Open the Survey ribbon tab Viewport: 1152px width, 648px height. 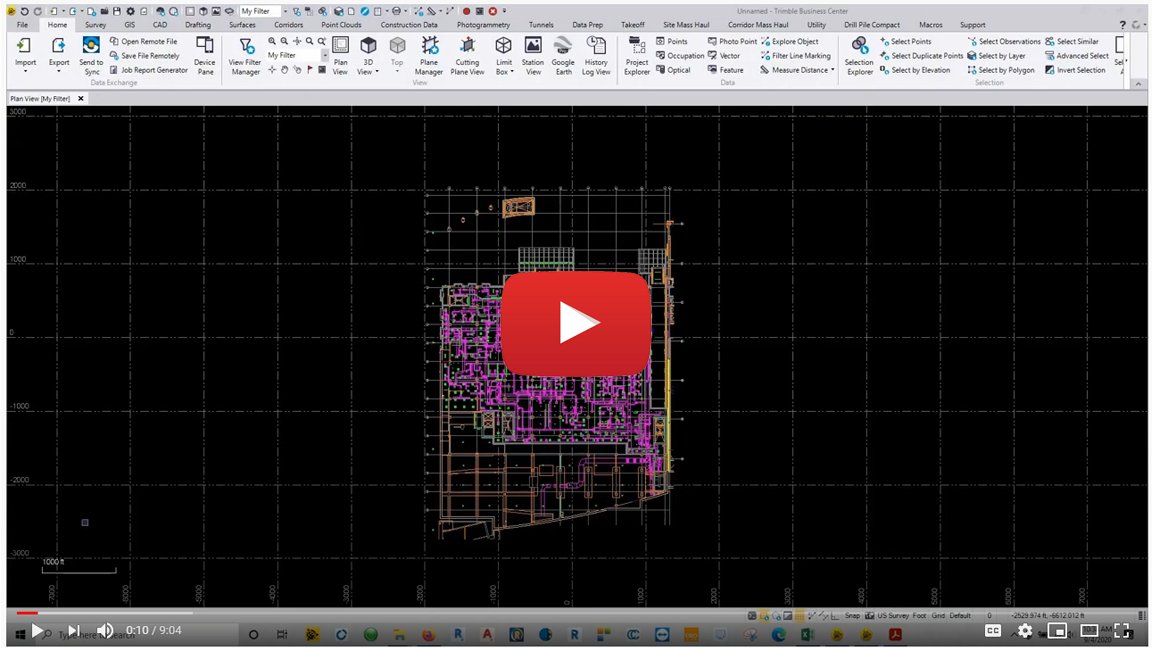[x=96, y=25]
